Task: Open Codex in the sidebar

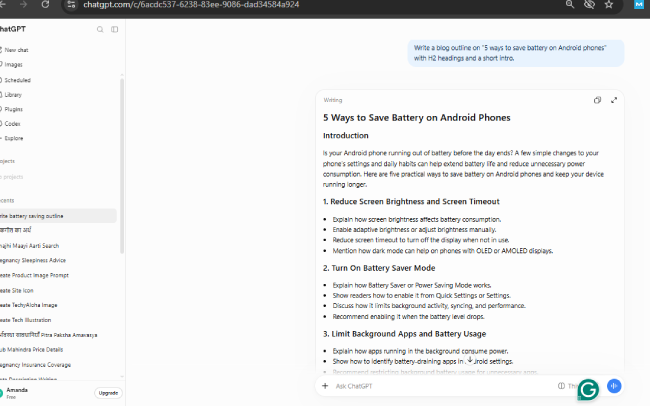Action: (x=12, y=124)
